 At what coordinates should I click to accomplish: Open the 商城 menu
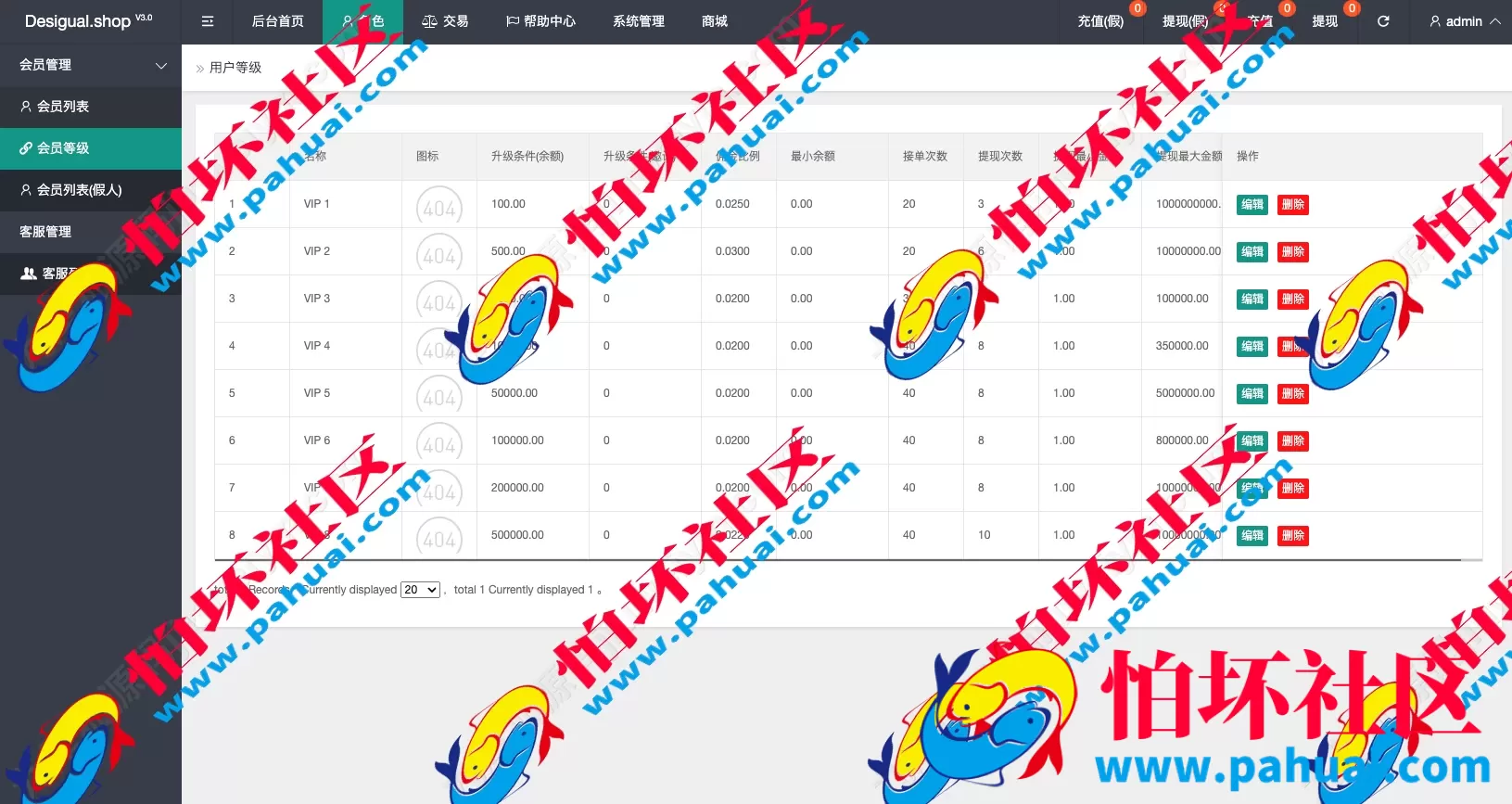[715, 21]
